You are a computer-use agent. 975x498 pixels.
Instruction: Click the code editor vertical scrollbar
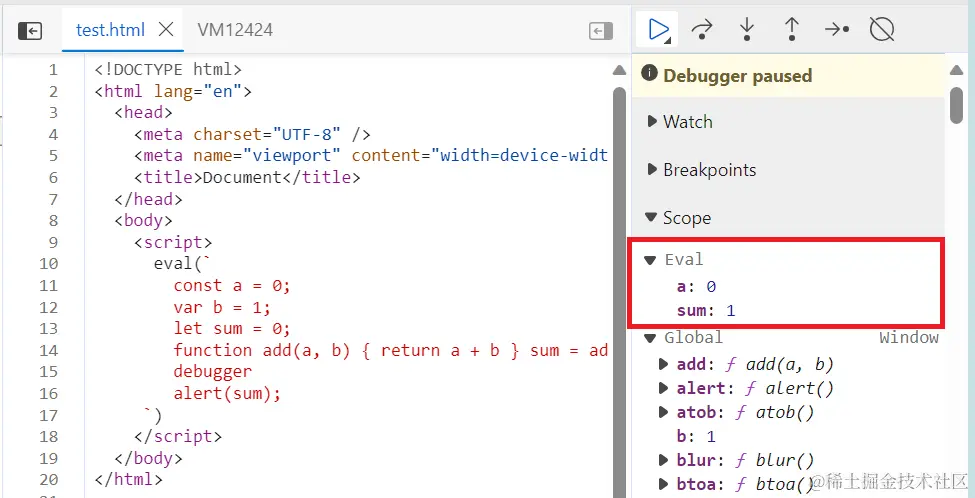coord(619,292)
